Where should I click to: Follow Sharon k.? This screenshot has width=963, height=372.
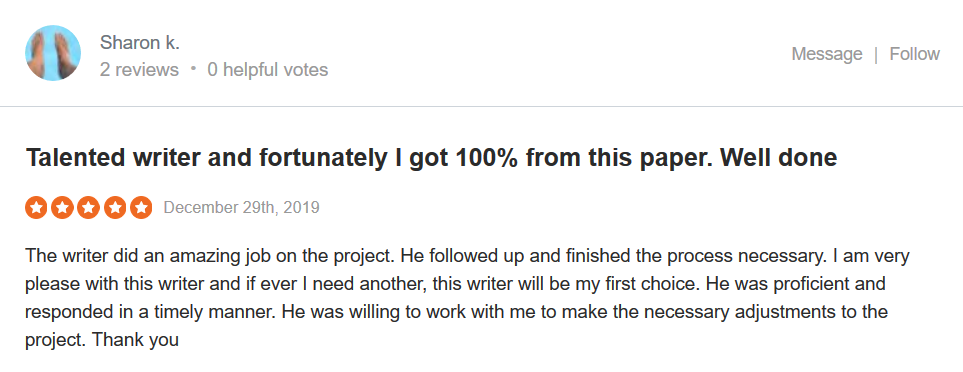click(x=914, y=54)
